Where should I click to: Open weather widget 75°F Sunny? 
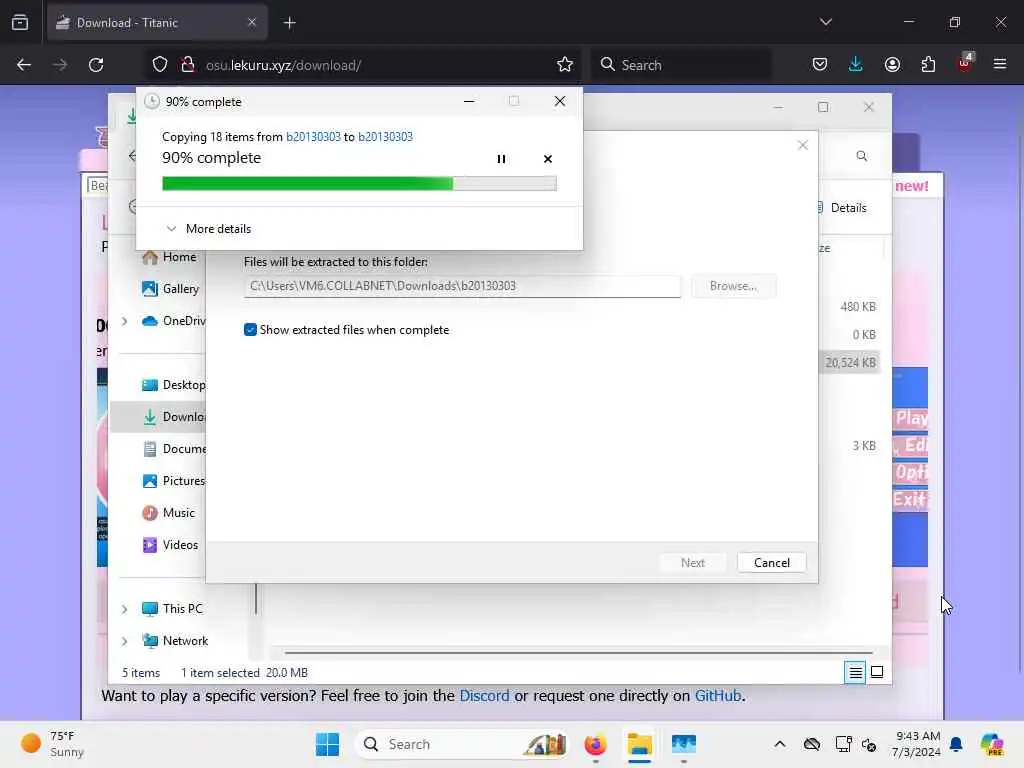[52, 744]
